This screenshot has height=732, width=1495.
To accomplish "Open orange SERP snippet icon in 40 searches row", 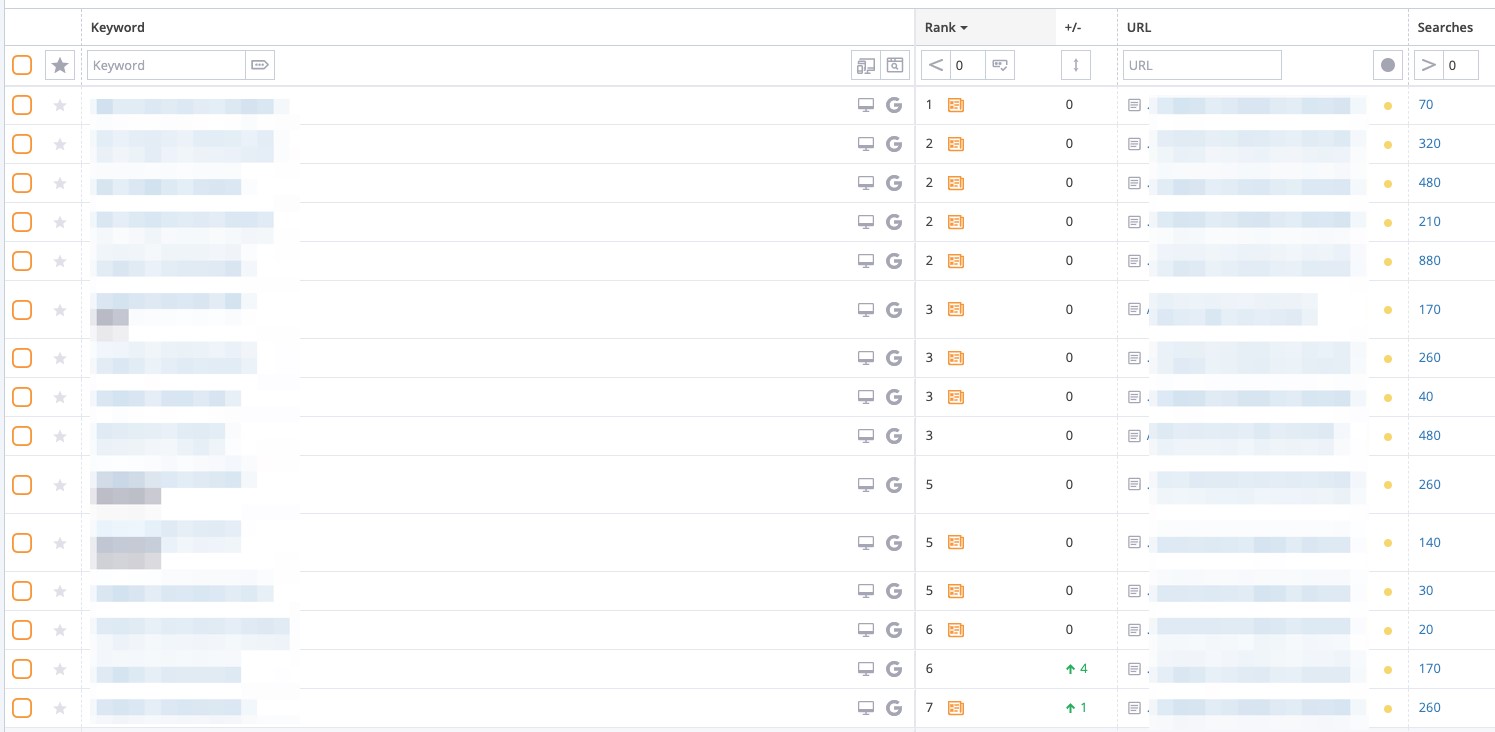I will coord(956,397).
